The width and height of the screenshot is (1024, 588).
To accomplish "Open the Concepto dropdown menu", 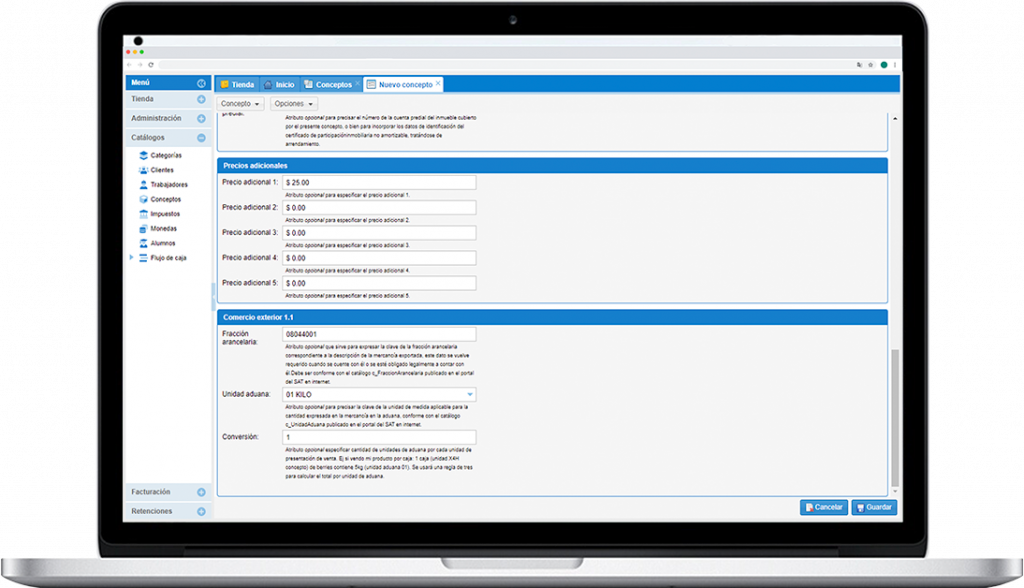I will (x=241, y=104).
